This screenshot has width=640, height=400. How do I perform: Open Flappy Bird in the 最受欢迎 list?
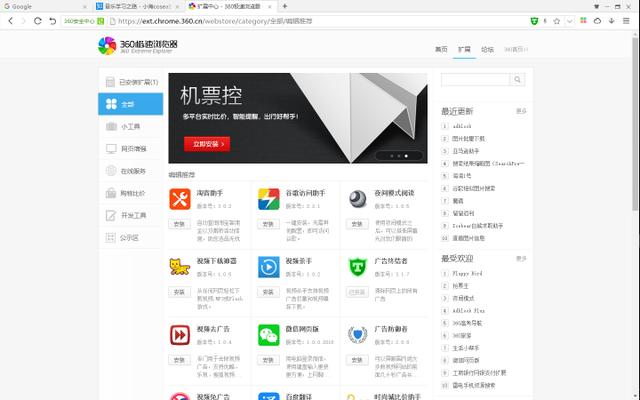pos(467,273)
